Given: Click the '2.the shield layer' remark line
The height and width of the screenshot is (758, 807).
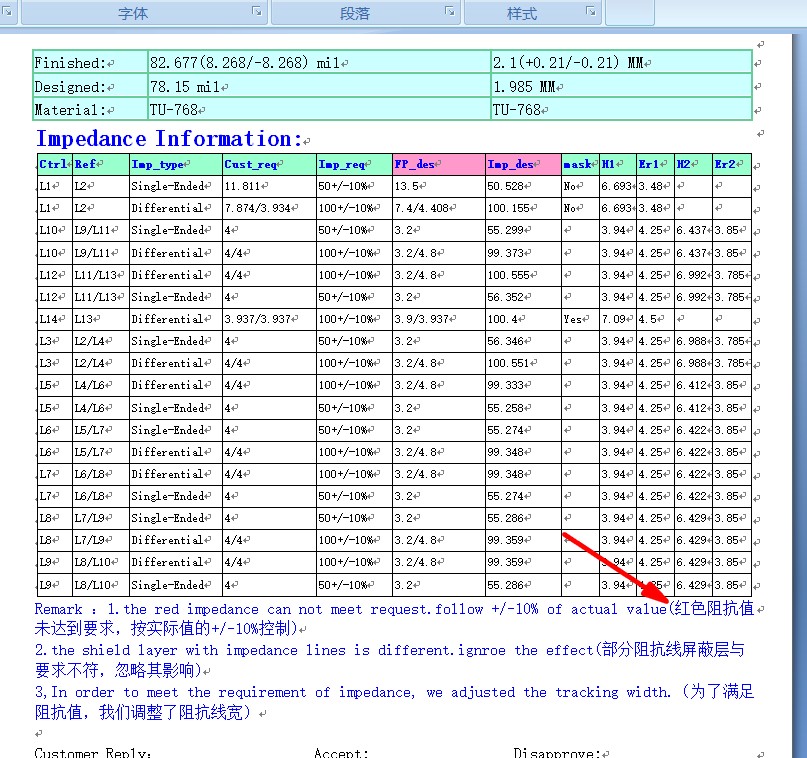Looking at the screenshot, I should pos(390,650).
